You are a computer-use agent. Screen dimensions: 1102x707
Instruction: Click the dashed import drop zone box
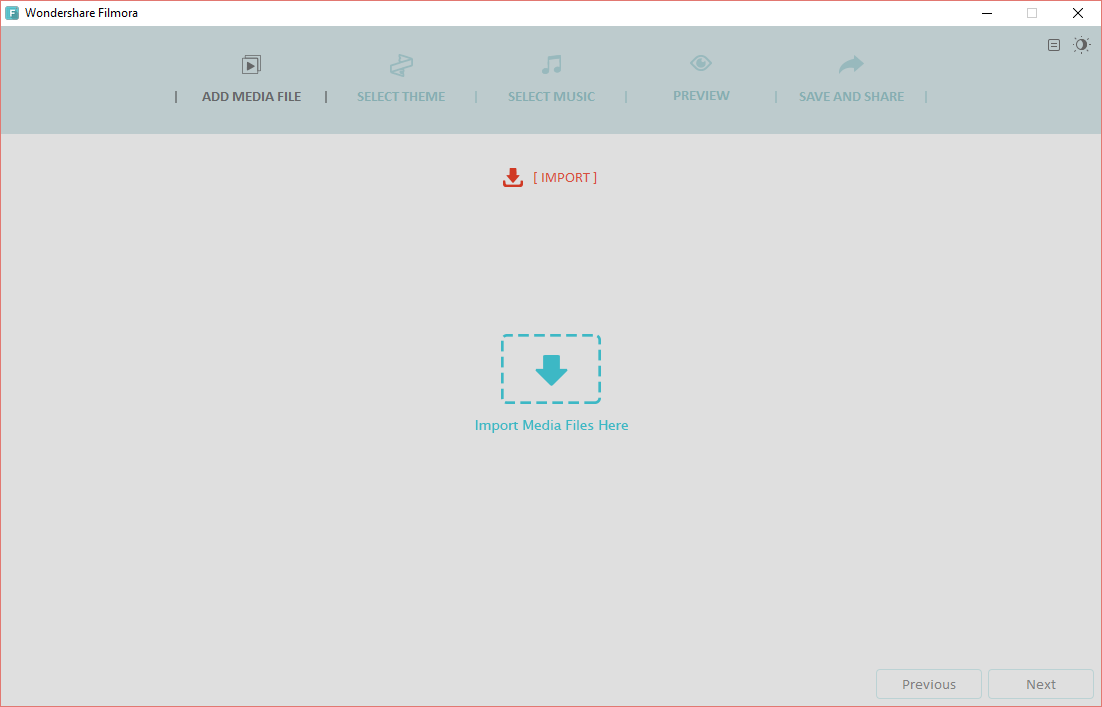coord(551,369)
